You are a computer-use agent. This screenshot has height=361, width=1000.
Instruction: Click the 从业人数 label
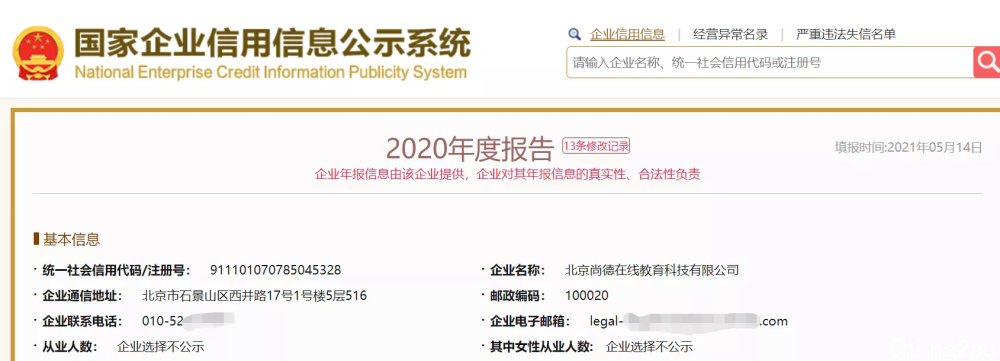pyautogui.click(x=70, y=347)
